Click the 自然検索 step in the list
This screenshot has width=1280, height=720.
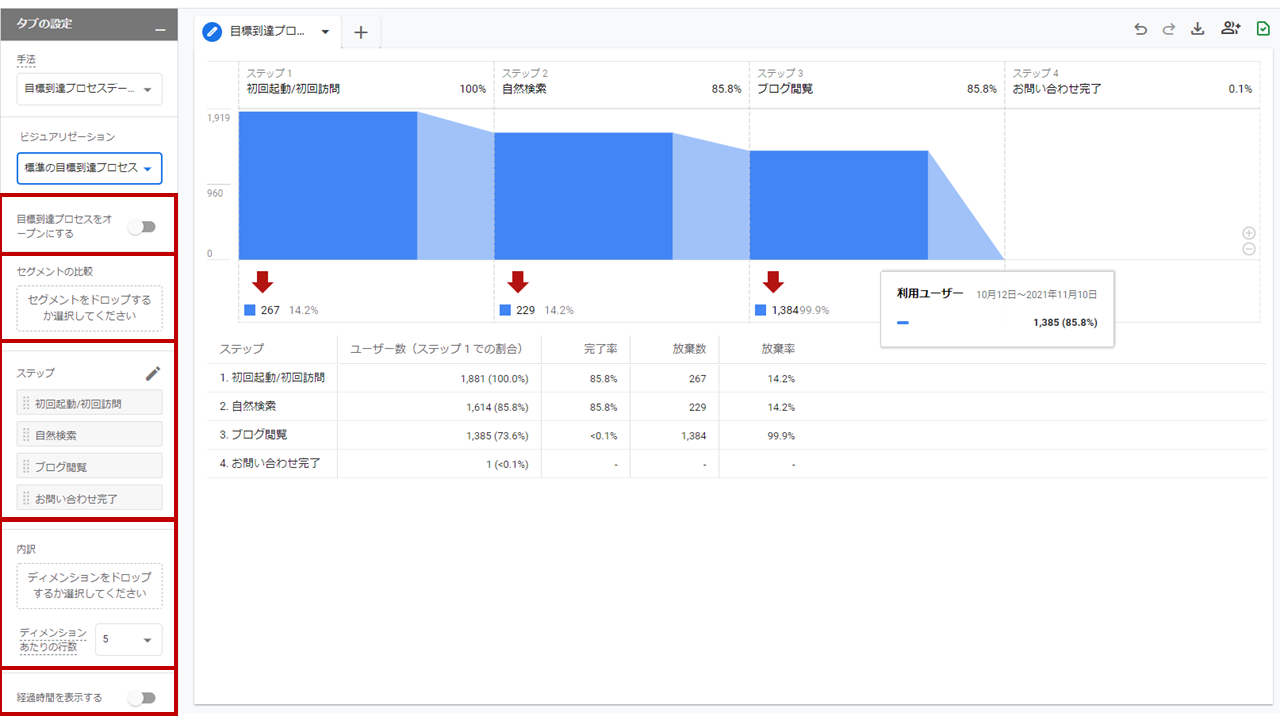point(89,433)
